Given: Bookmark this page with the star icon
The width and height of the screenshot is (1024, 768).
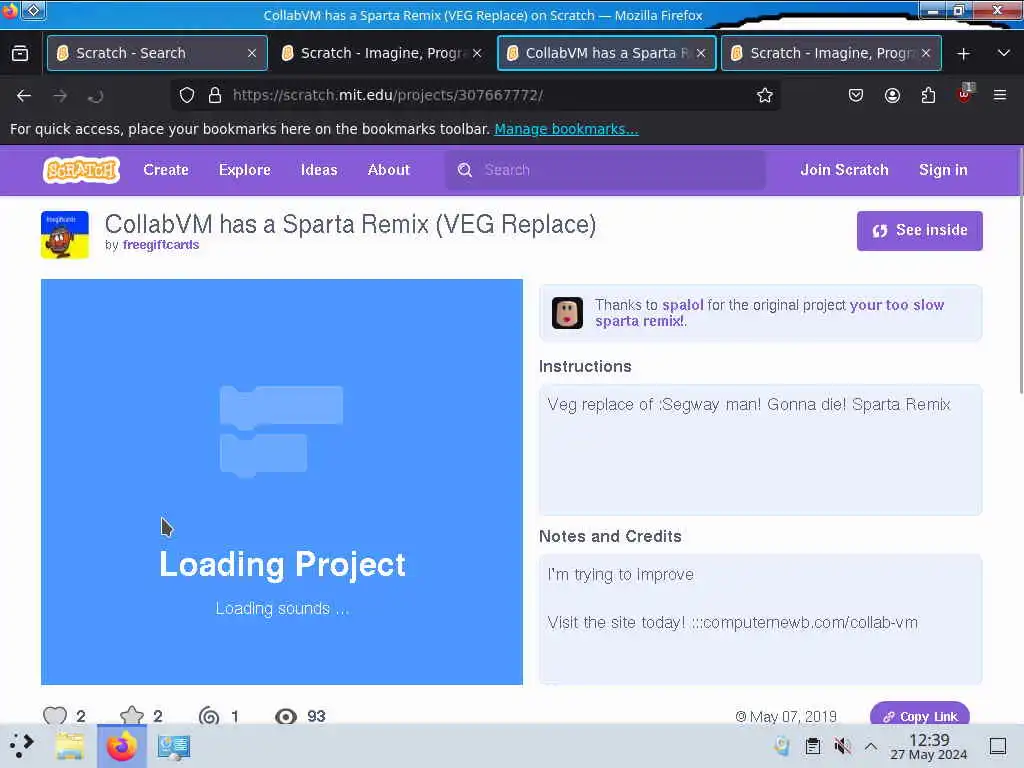Looking at the screenshot, I should (x=765, y=95).
